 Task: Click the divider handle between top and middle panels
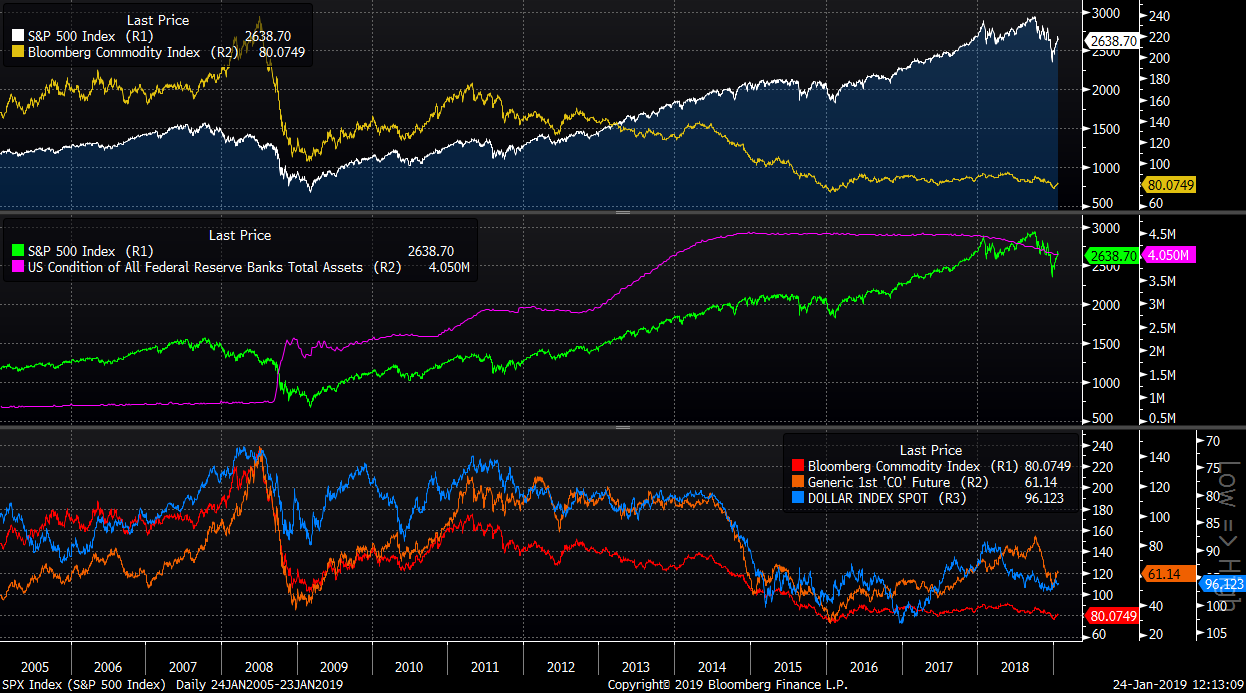click(622, 213)
